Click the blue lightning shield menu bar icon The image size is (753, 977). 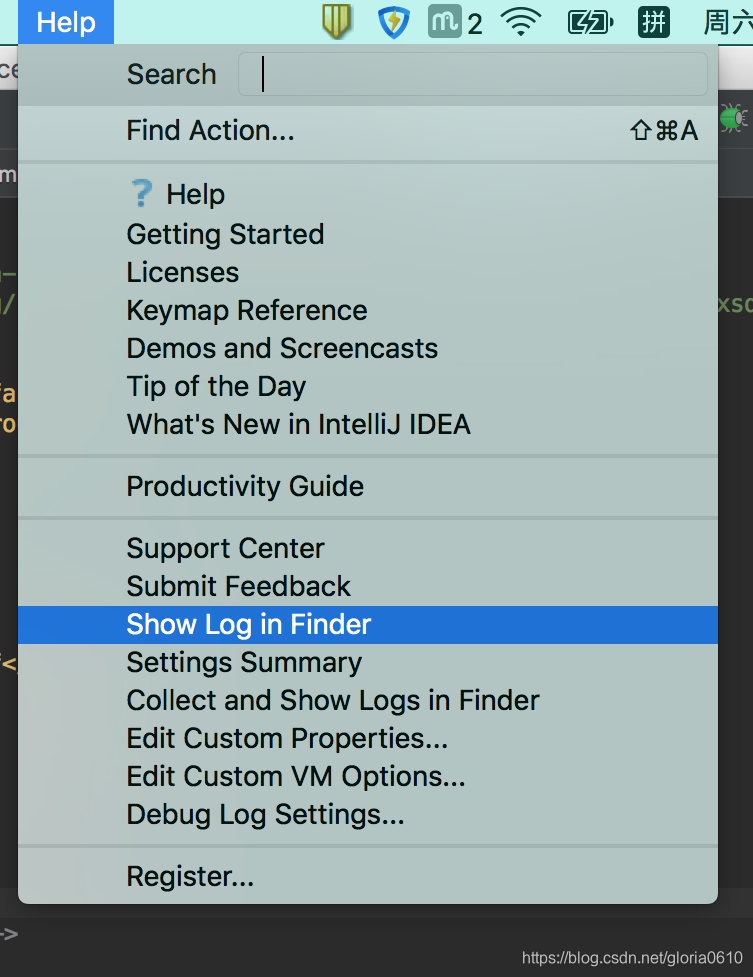coord(393,21)
